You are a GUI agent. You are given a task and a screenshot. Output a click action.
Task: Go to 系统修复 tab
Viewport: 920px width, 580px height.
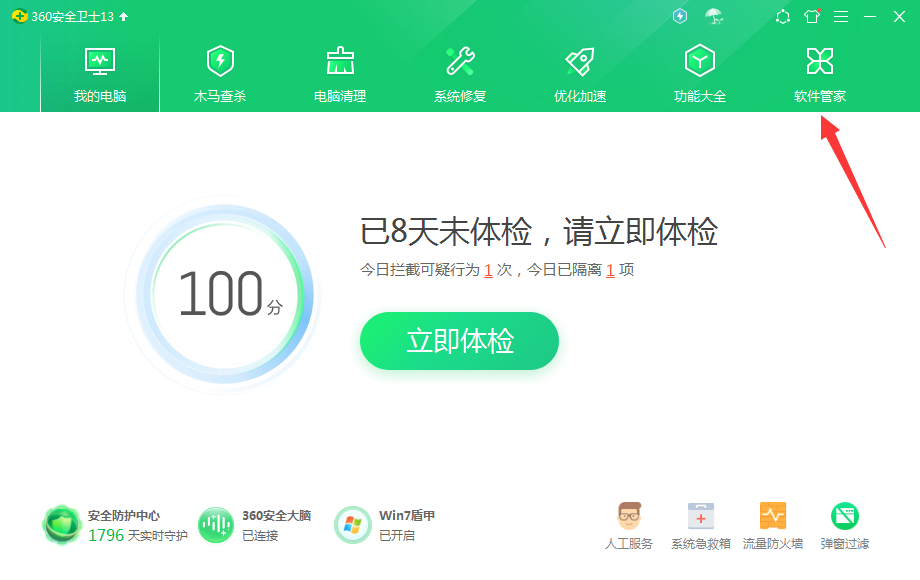(460, 74)
